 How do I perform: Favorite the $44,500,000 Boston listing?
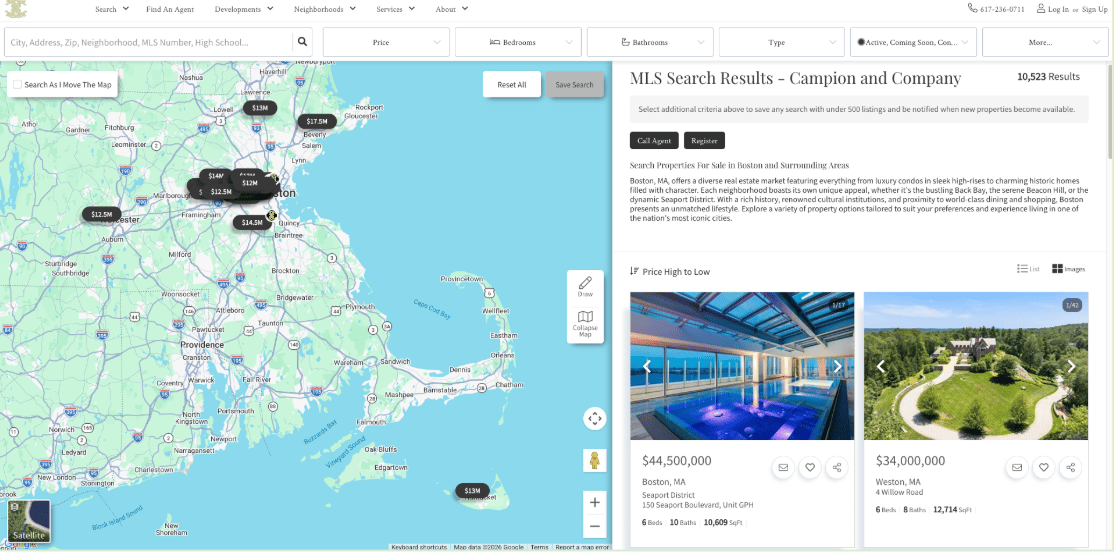(810, 467)
